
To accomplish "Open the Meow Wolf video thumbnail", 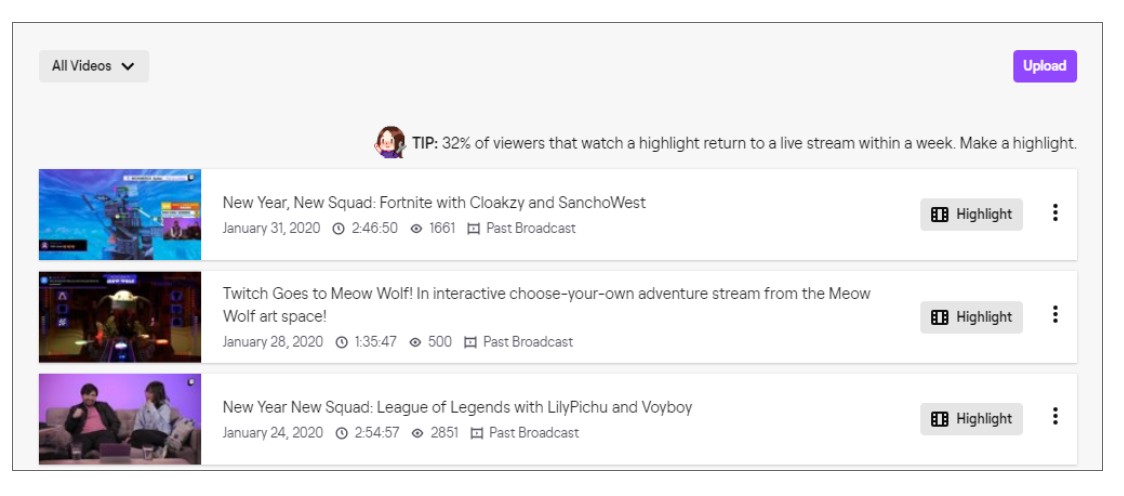I will 120,317.
